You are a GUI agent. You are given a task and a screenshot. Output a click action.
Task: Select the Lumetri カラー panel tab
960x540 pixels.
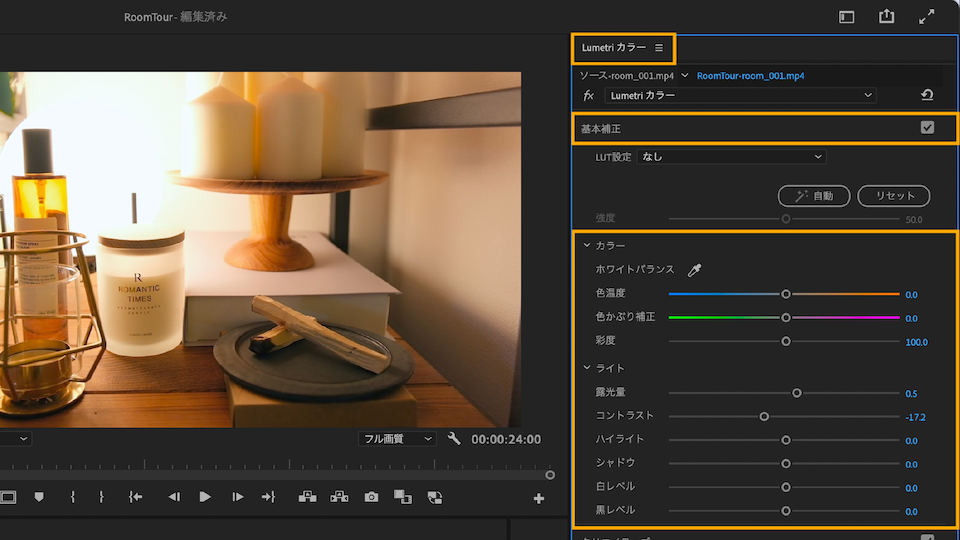614,48
